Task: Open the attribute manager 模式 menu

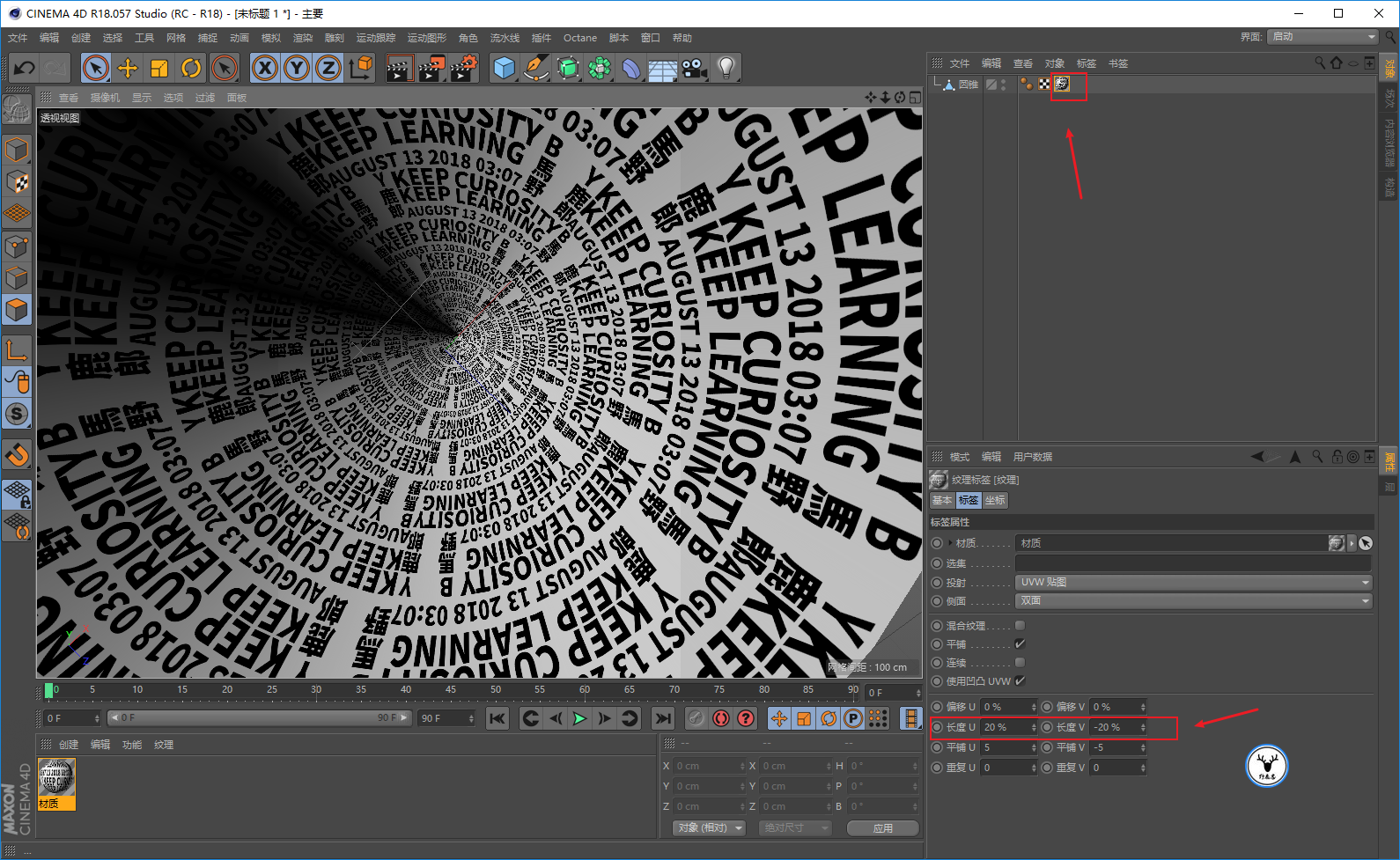Action: pos(959,457)
